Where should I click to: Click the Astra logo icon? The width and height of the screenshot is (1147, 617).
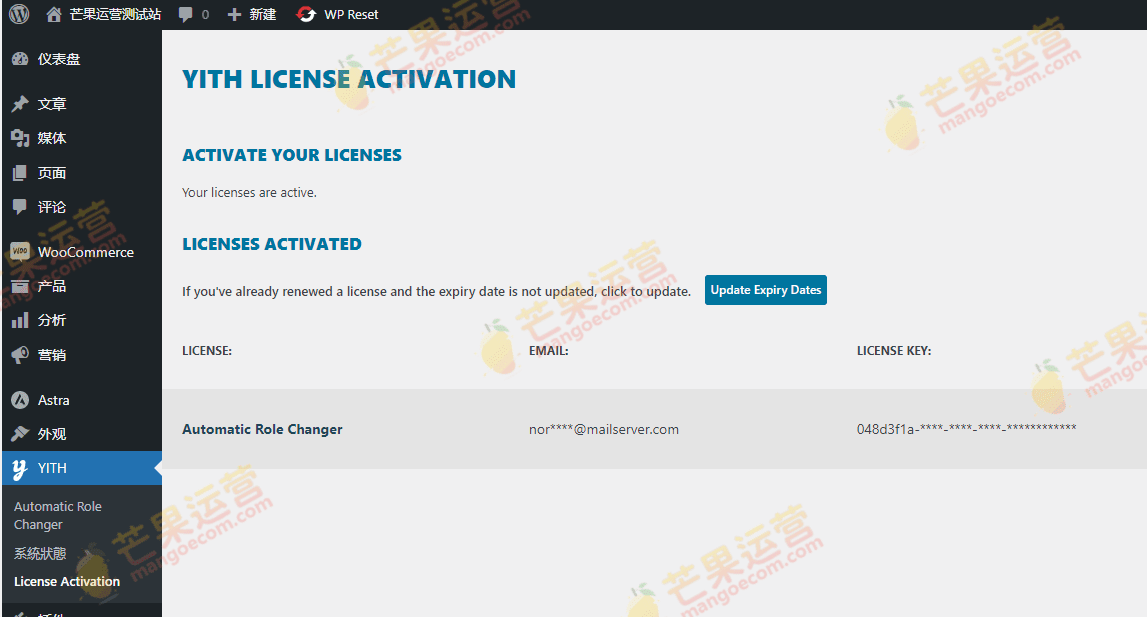(x=20, y=400)
